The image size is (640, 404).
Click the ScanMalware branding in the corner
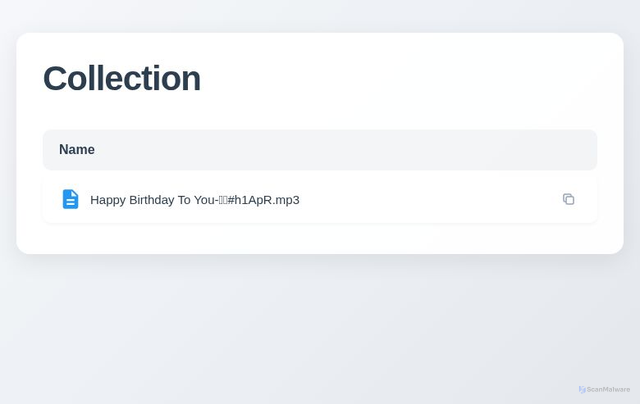(604, 389)
